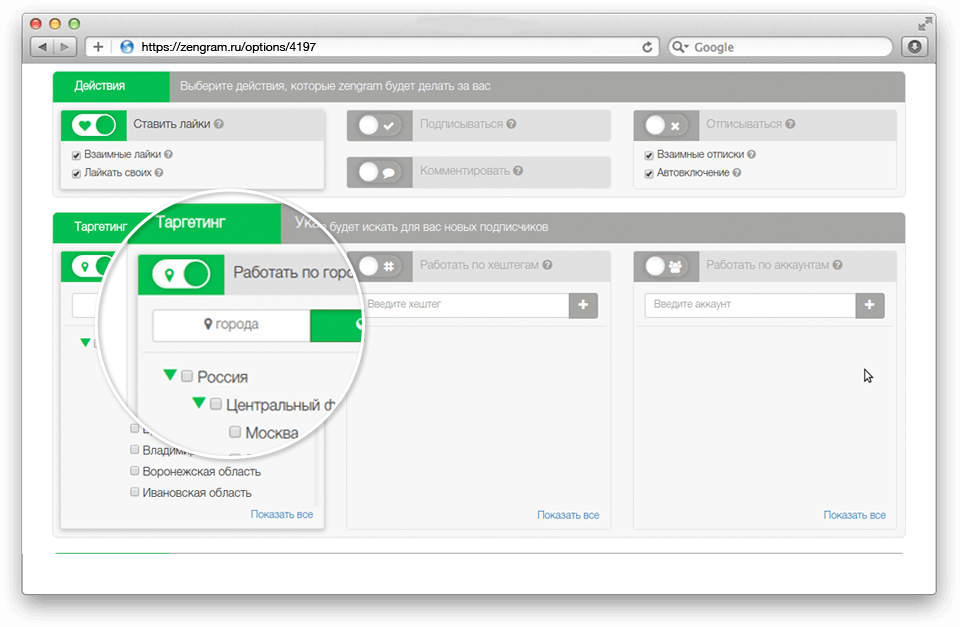
Task: Click Показать все under the hashtags panel
Action: point(568,515)
